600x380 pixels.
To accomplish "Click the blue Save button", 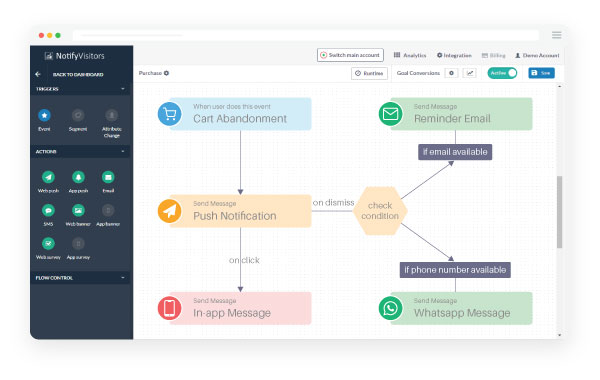I will pos(541,73).
